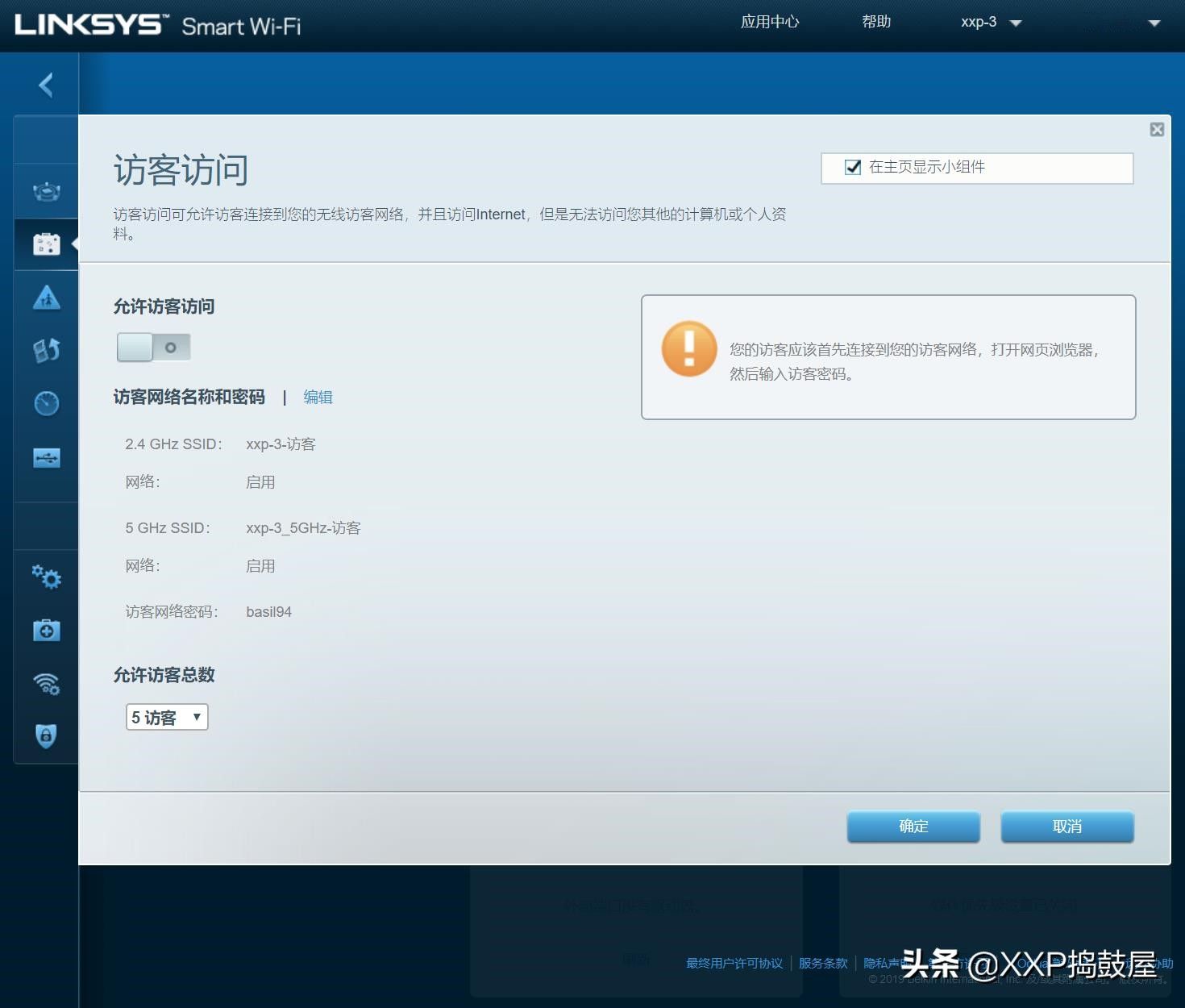
Task: Expand the account dropdown arrow at top right
Action: pyautogui.click(x=1154, y=23)
